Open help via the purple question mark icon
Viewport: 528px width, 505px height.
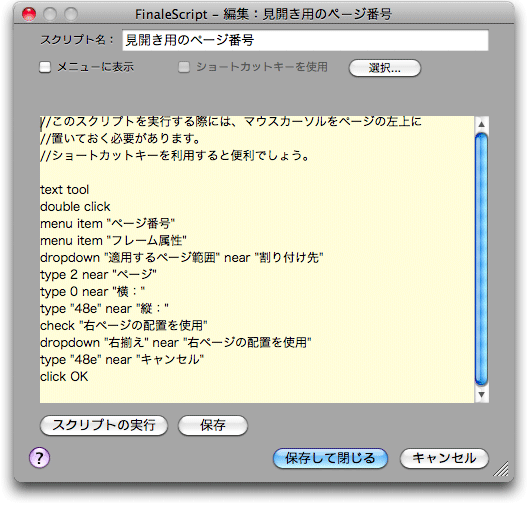[x=39, y=458]
